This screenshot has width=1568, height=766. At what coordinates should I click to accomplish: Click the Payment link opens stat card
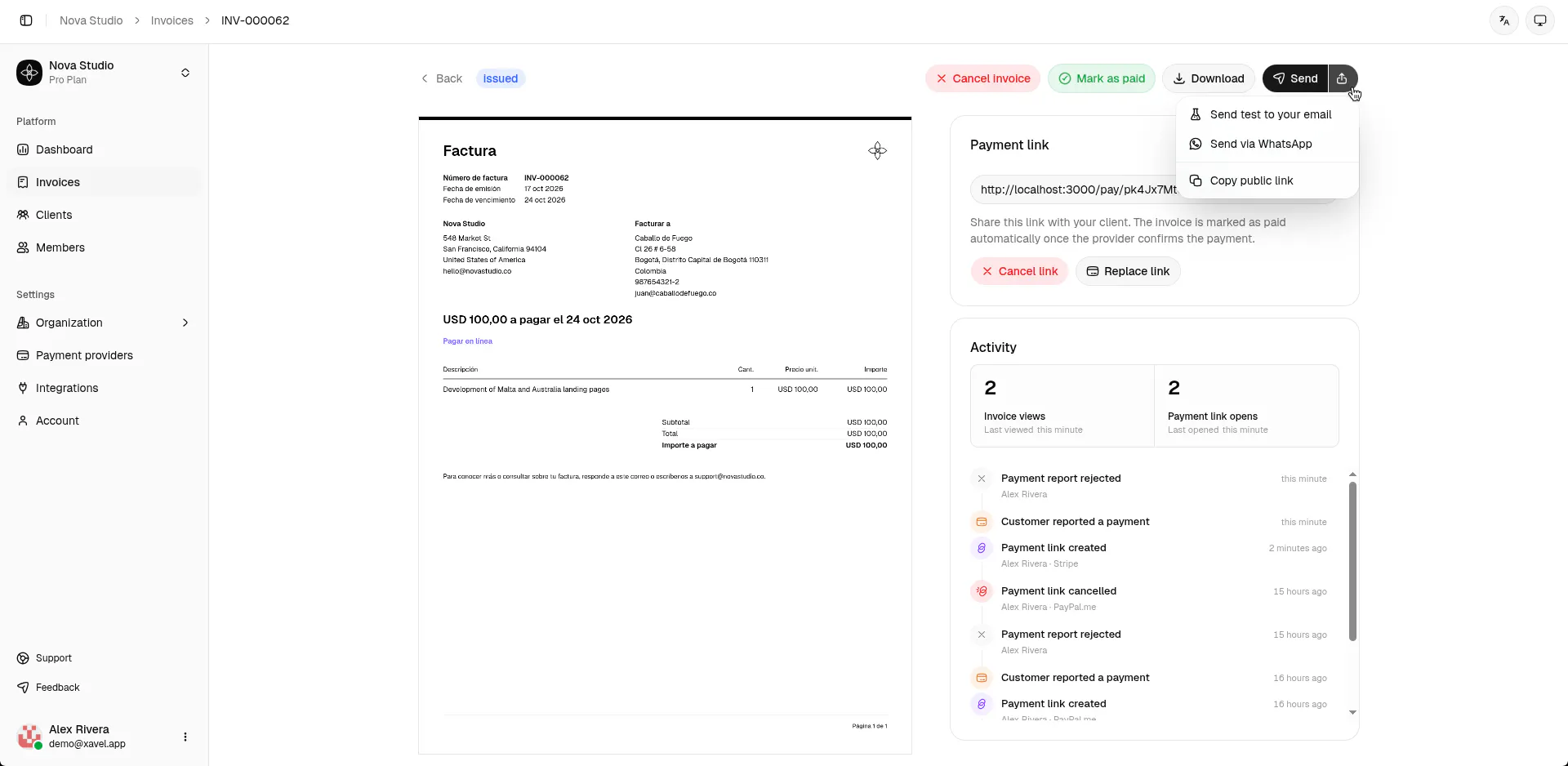click(x=1246, y=406)
